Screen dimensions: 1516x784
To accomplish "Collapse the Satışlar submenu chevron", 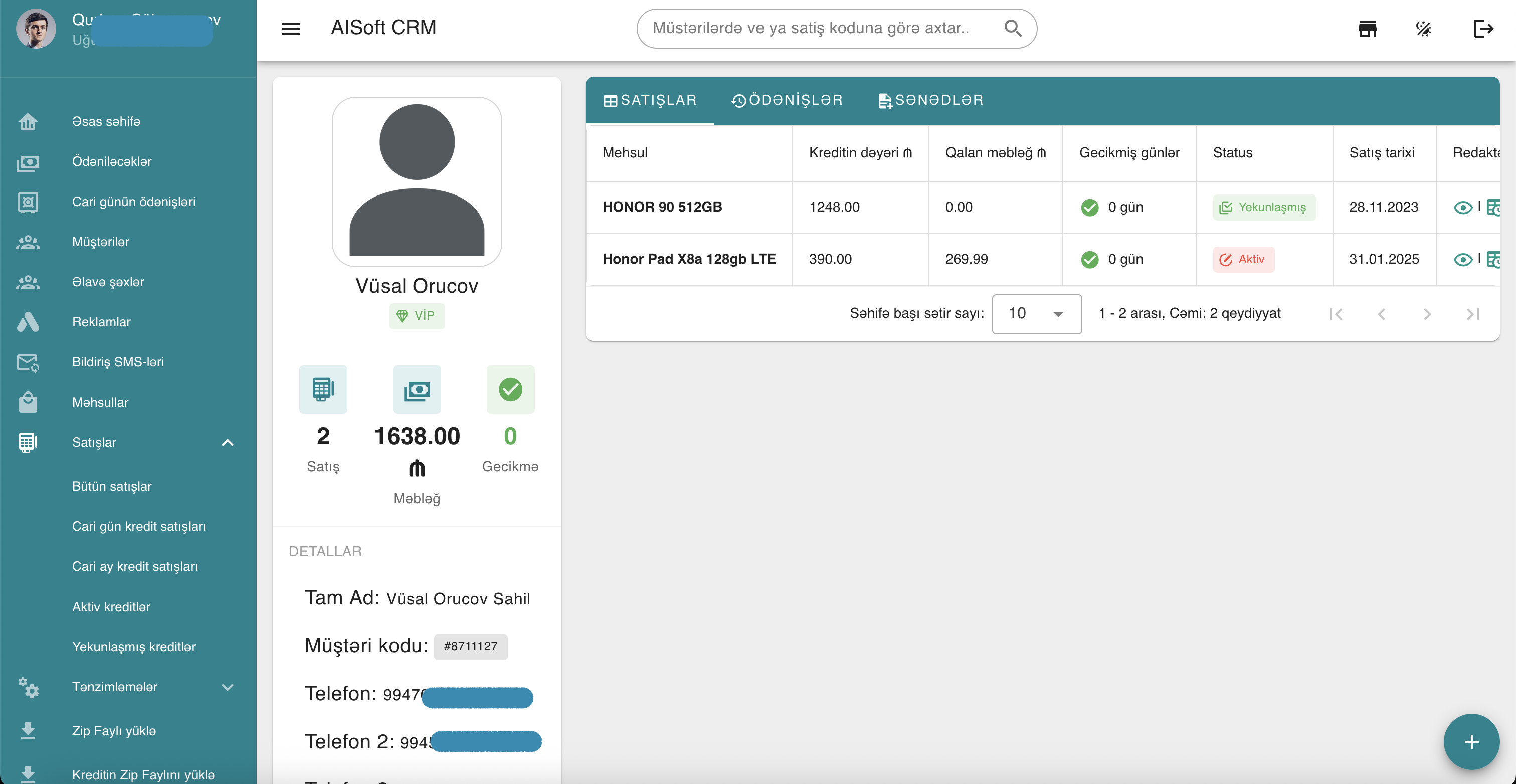I will point(227,442).
